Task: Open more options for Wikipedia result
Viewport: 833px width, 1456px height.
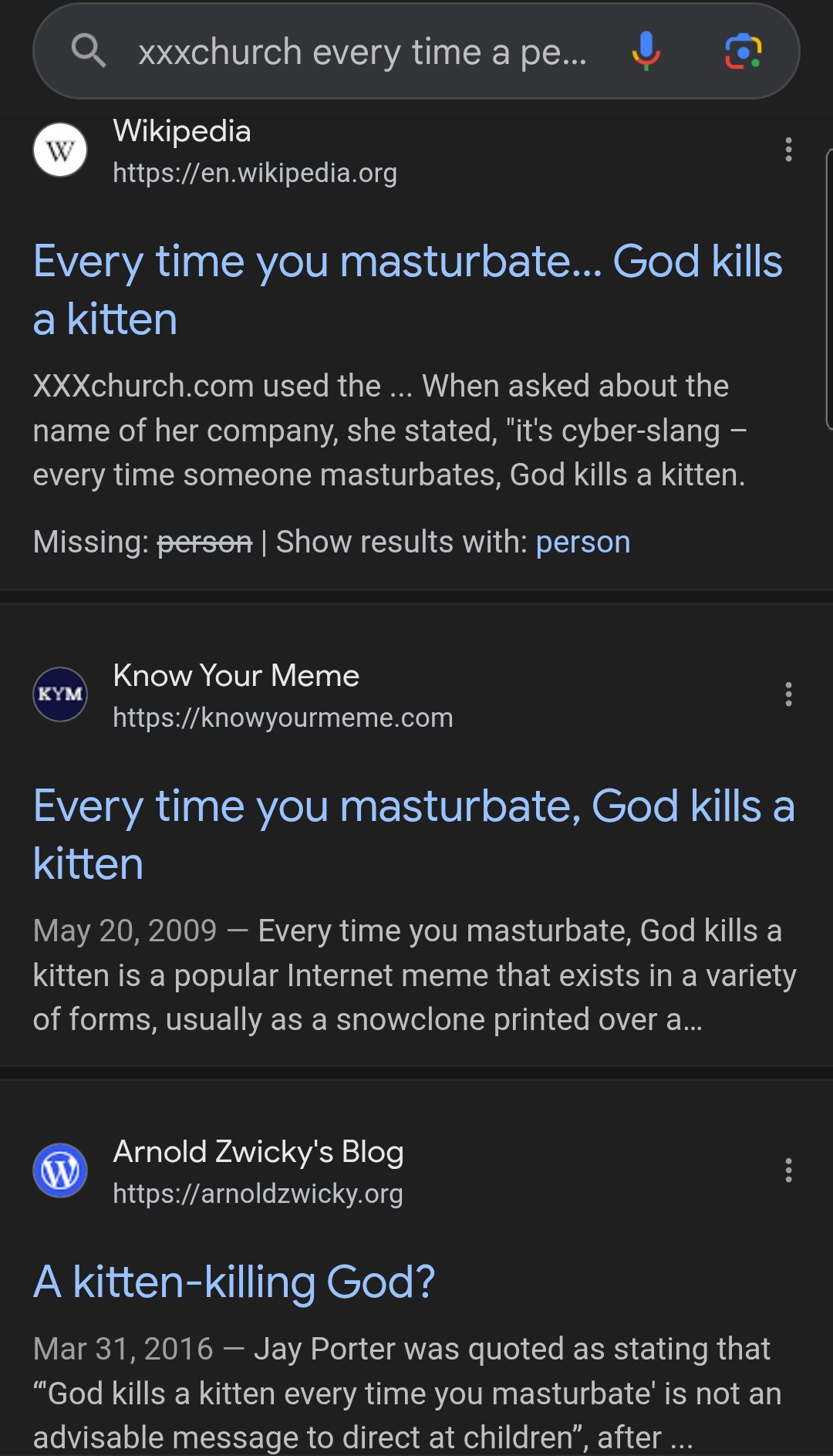Action: click(x=788, y=150)
